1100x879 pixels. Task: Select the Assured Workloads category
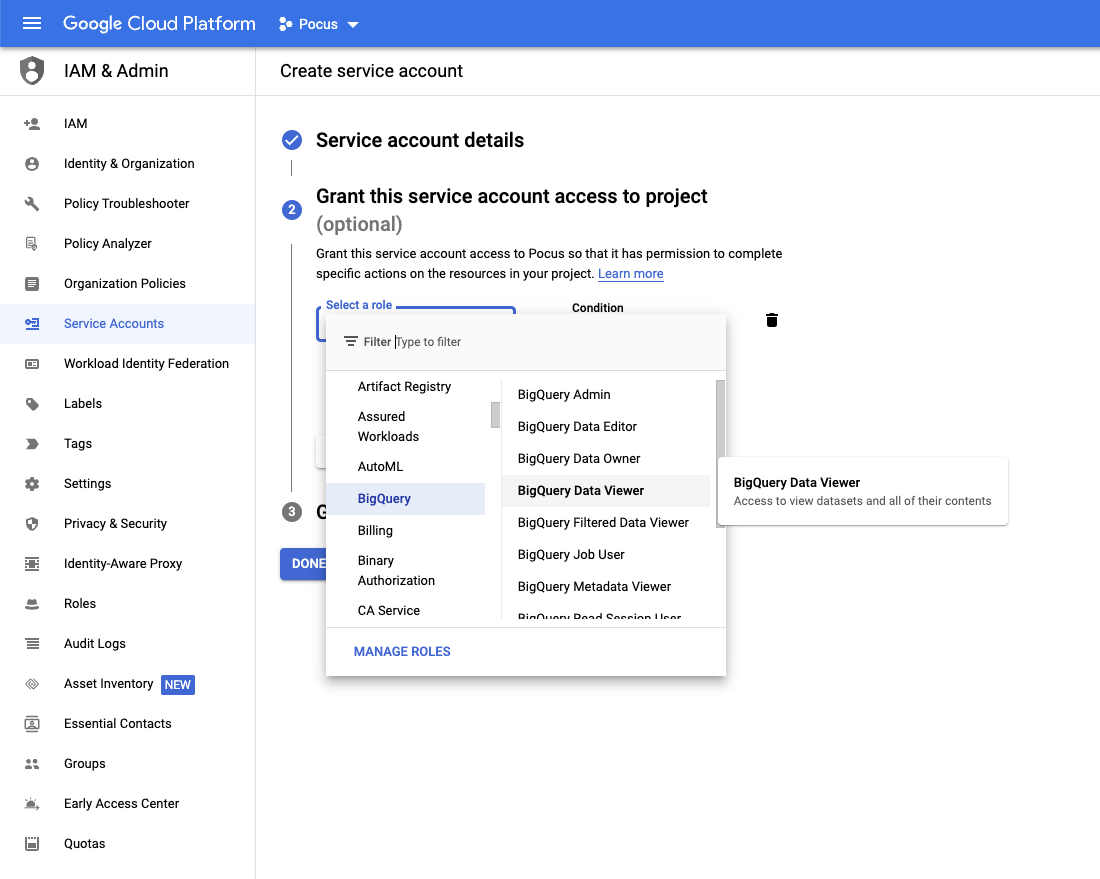405,427
